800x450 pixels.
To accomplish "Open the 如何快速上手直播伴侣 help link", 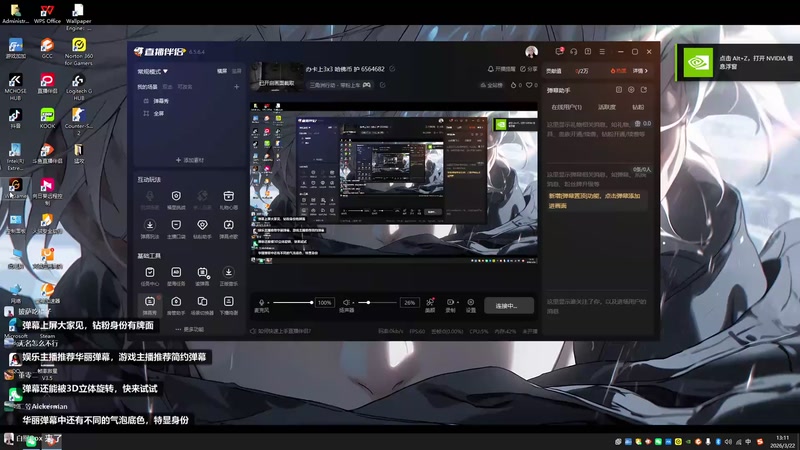I will pos(281,331).
